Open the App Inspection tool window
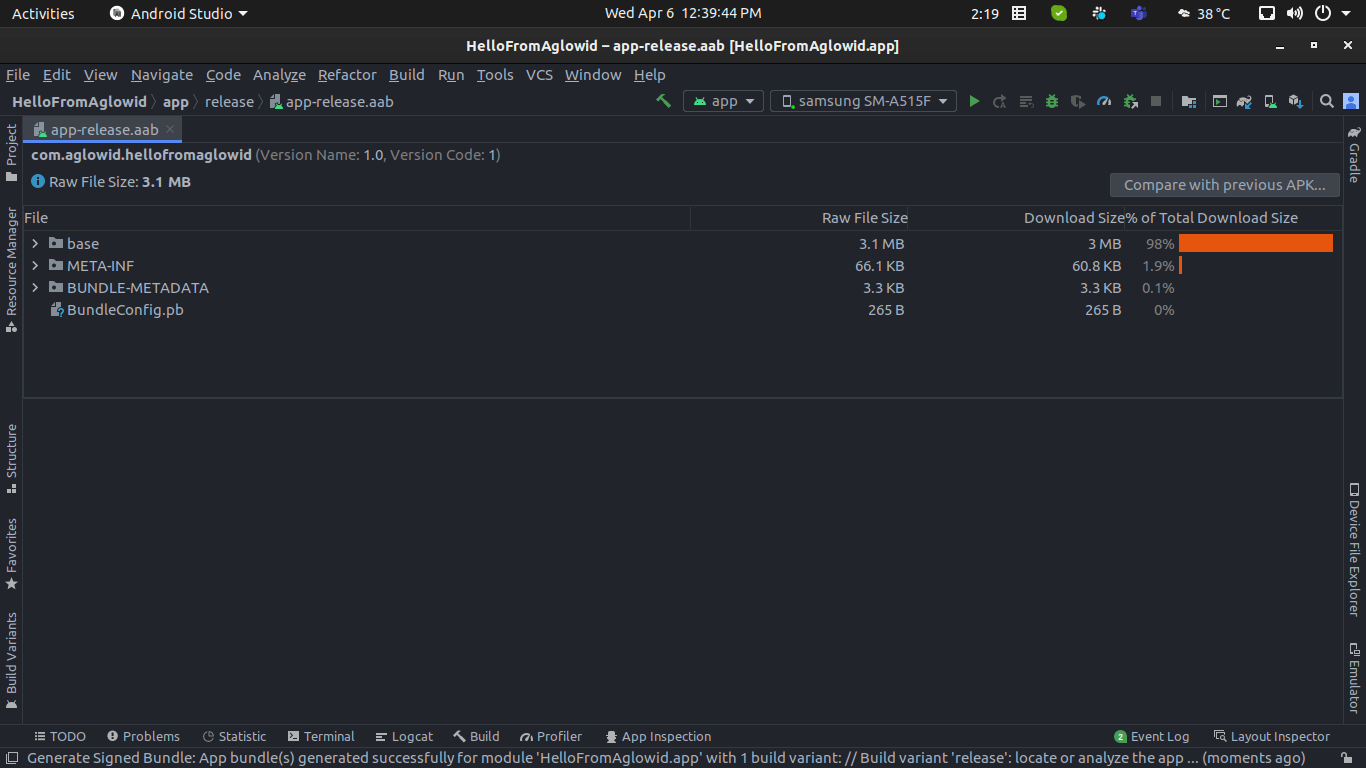The image size is (1366, 768). (657, 736)
